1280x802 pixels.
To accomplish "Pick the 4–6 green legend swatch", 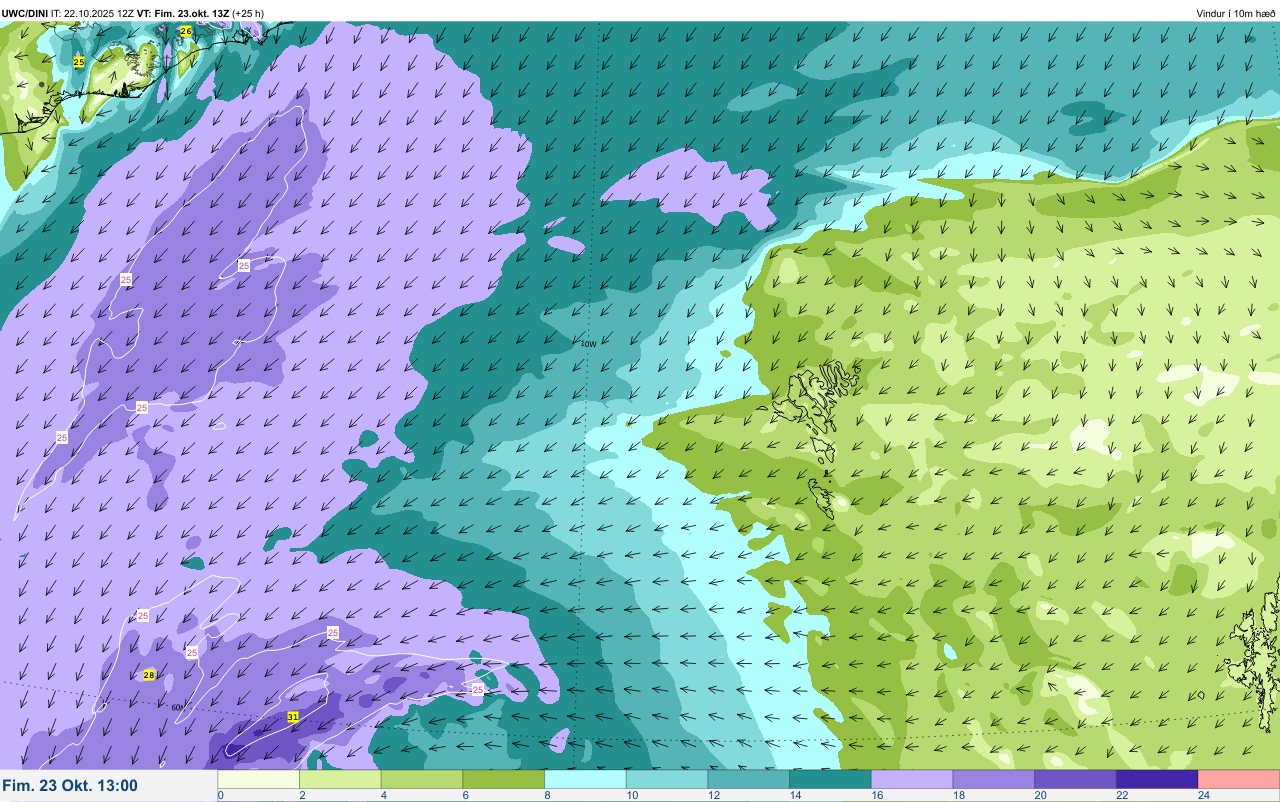I will (422, 779).
